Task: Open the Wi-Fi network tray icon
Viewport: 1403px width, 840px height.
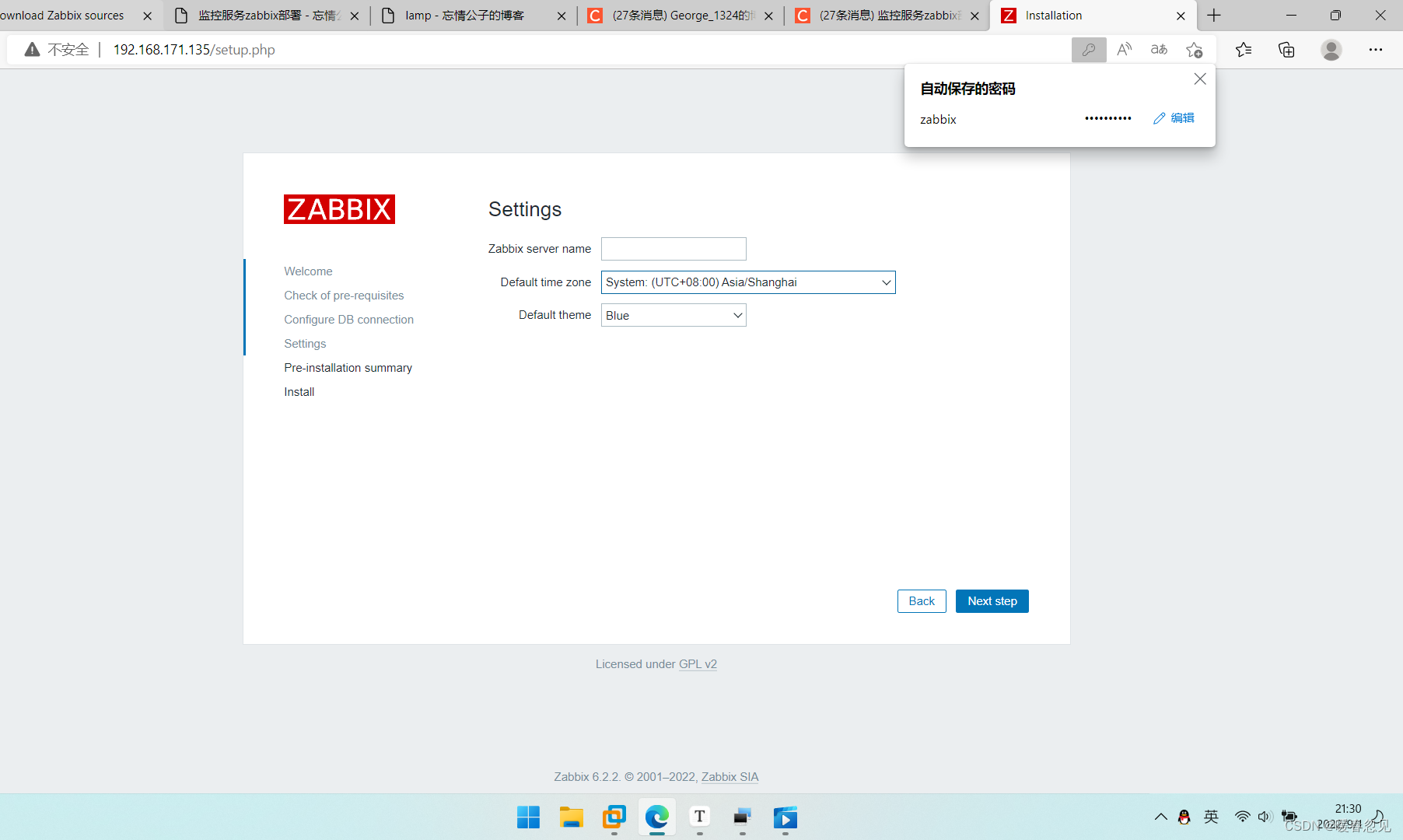Action: point(1242,817)
